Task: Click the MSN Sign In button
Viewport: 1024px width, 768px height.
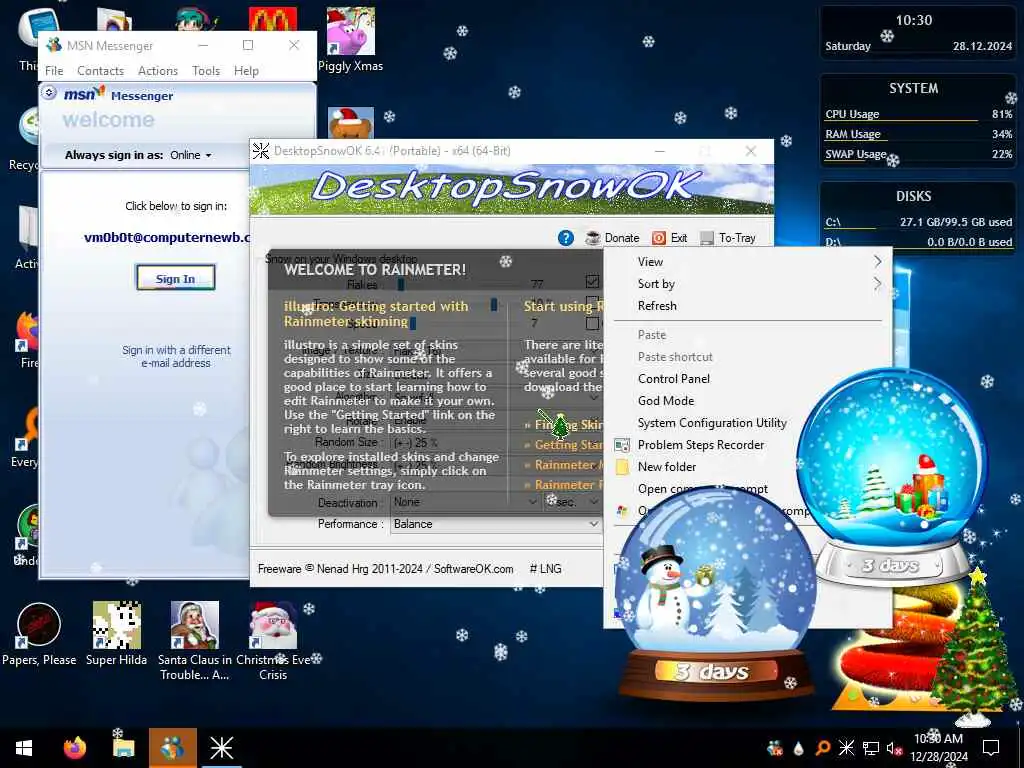Action: [175, 278]
